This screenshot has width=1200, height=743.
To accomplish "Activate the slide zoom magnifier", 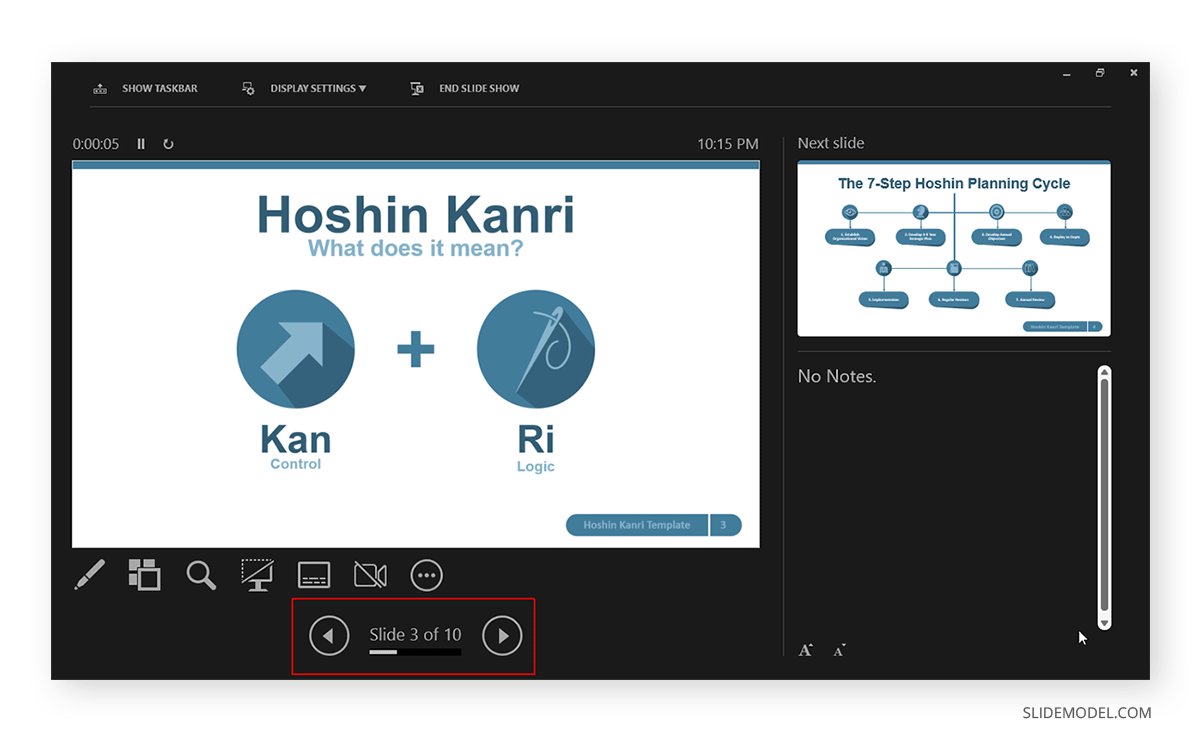I will pos(200,575).
